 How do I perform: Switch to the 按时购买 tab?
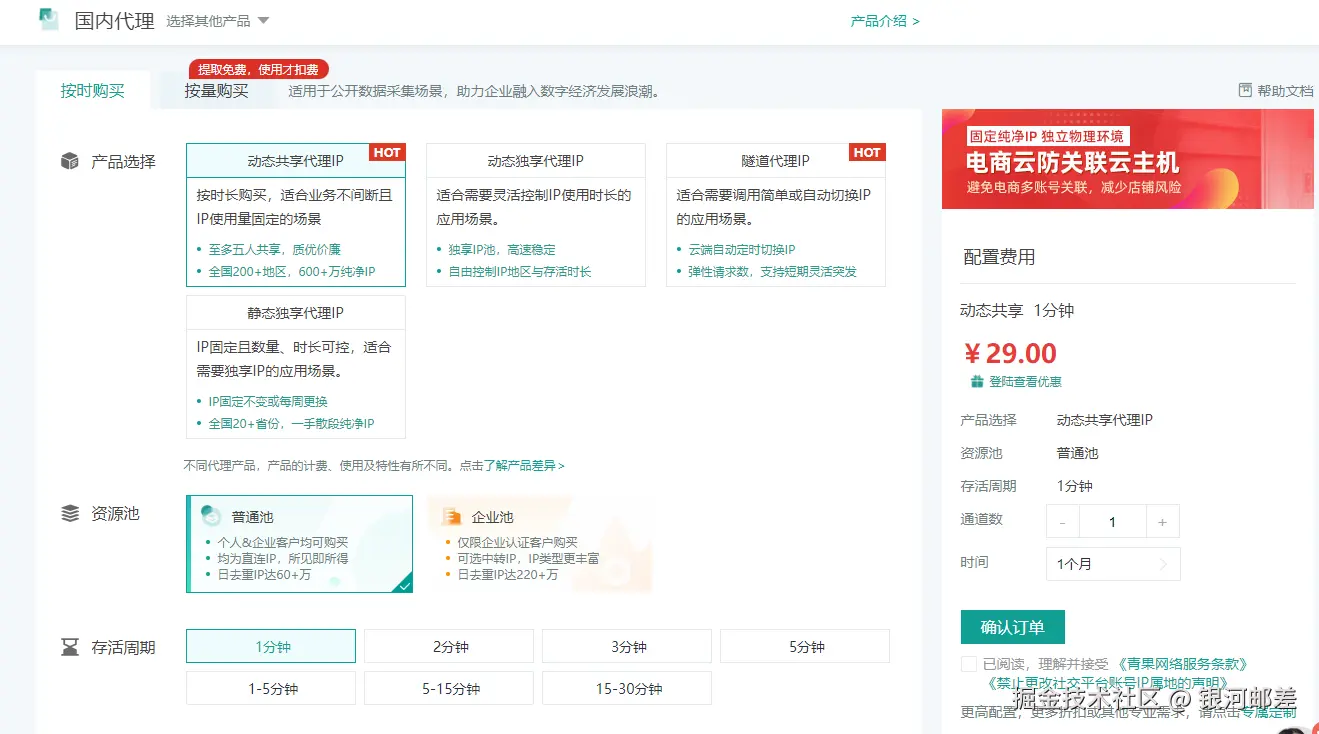point(93,90)
